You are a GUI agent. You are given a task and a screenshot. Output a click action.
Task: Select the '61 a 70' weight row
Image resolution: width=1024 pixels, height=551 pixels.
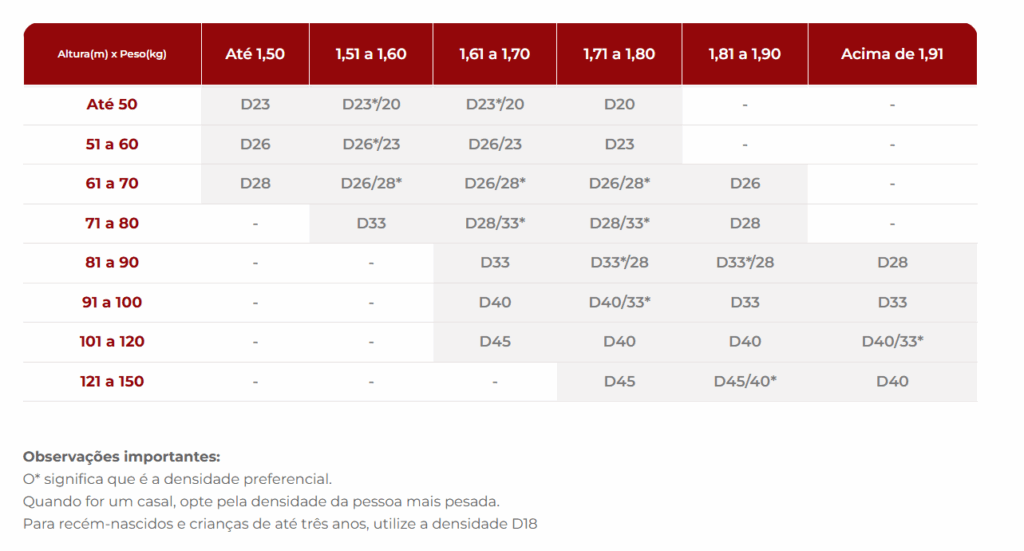tap(112, 183)
